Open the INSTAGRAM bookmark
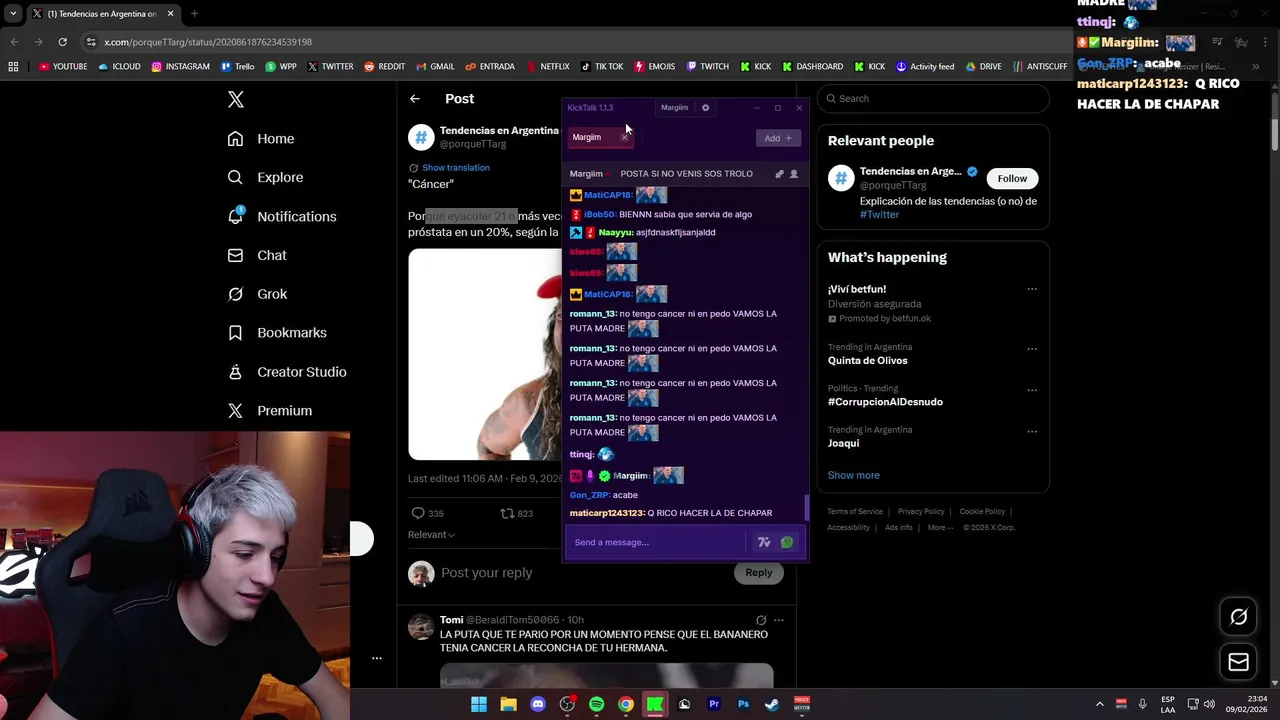Screen dimensions: 1280x720 (x=181, y=67)
